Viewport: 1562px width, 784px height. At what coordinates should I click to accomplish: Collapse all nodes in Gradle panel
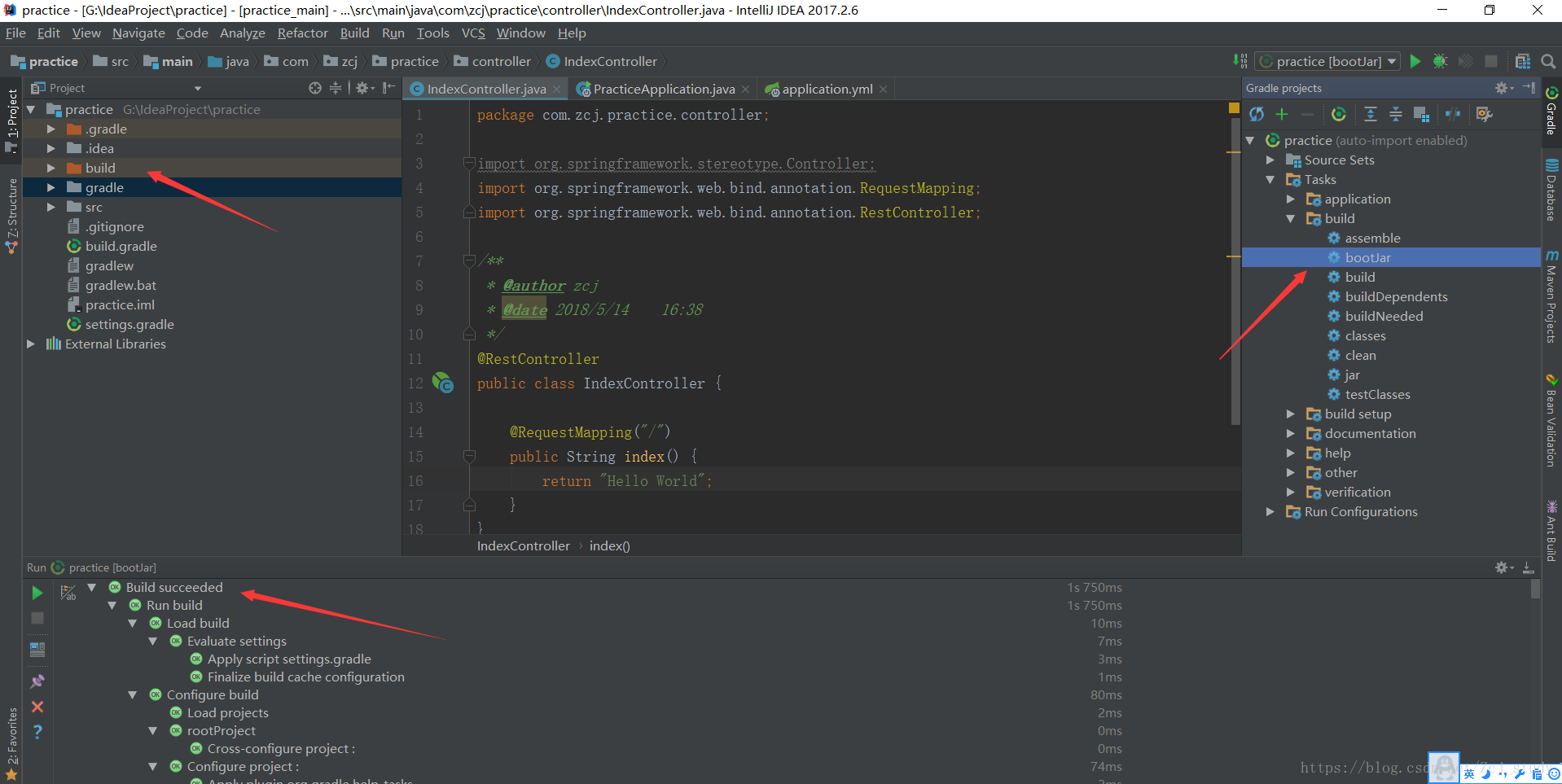(1396, 114)
